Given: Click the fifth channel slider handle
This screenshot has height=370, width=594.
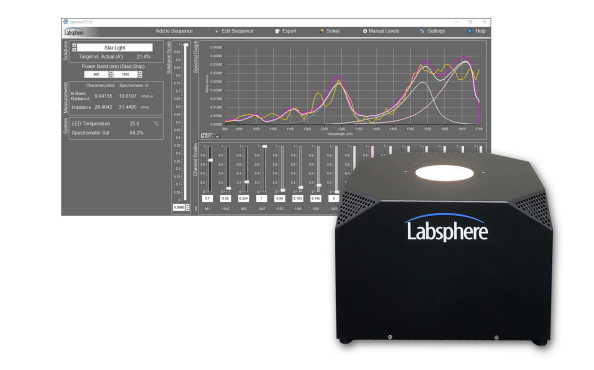Looking at the screenshot, I should 283,190.
